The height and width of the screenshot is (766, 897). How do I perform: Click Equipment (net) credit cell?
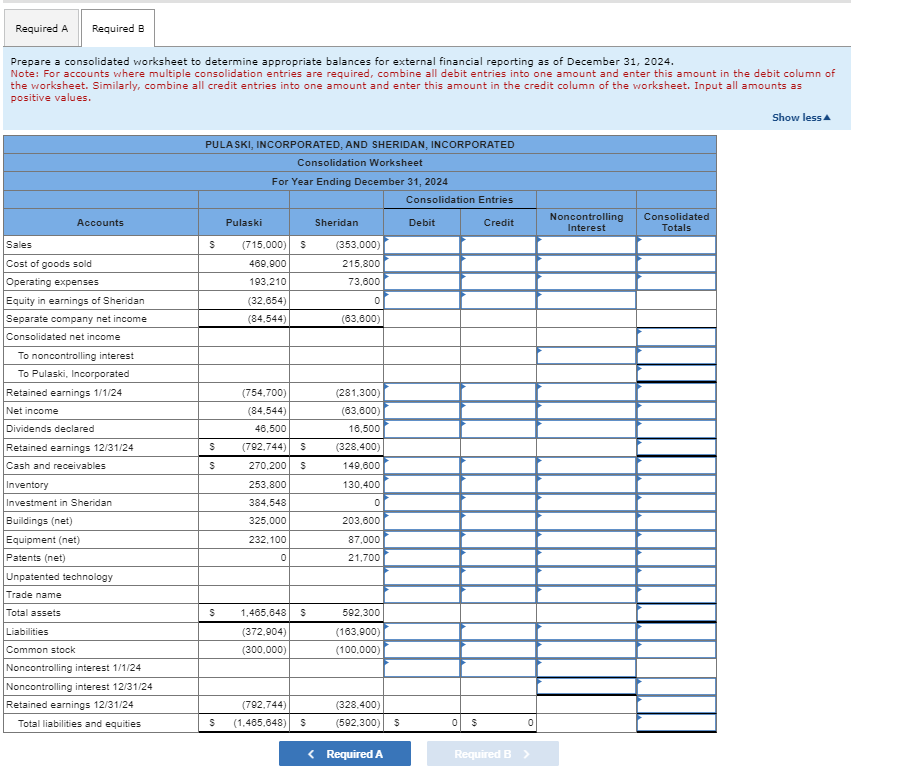coord(498,539)
